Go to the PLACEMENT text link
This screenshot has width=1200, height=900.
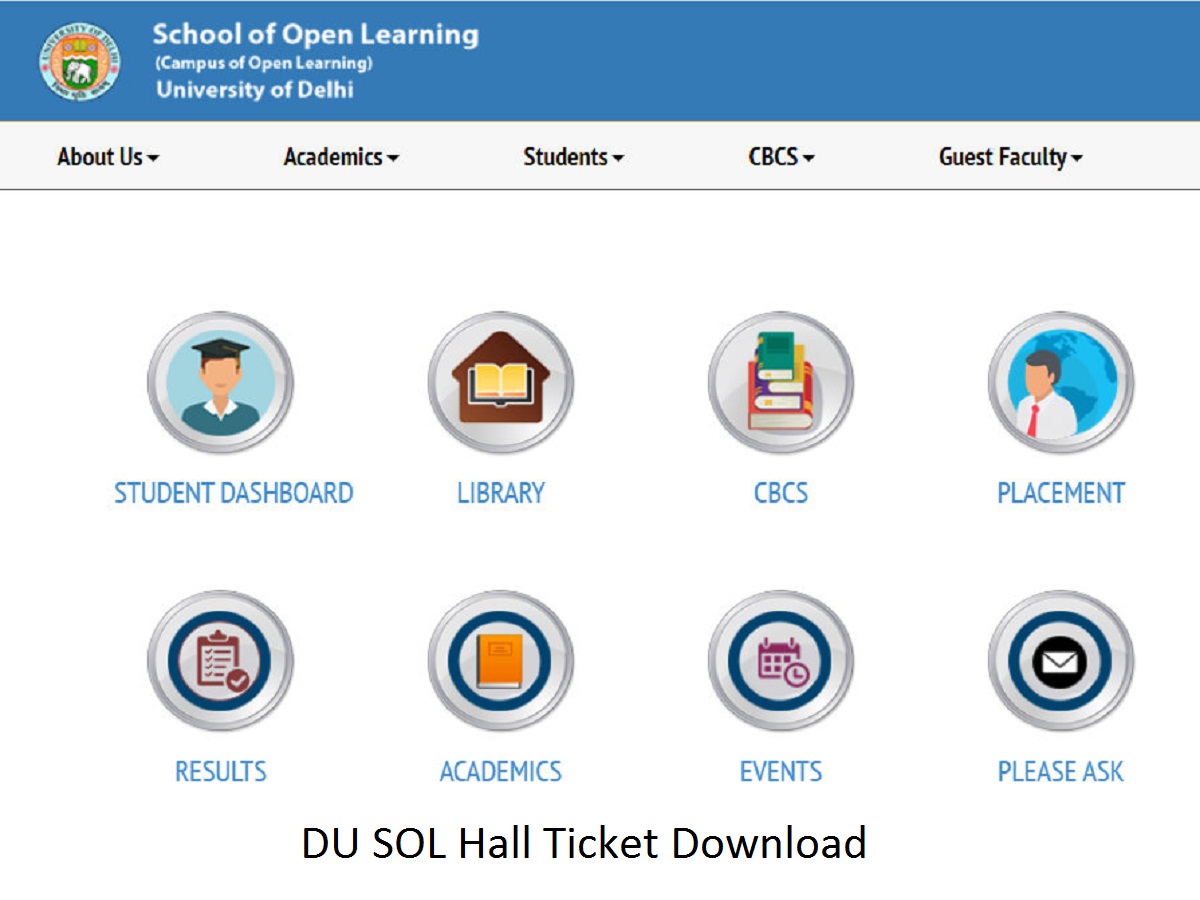click(x=1061, y=493)
